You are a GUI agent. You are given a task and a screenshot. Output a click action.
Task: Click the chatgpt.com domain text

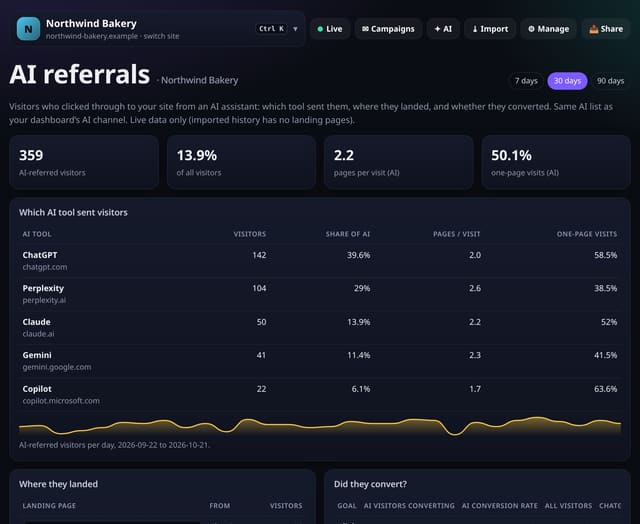click(45, 267)
